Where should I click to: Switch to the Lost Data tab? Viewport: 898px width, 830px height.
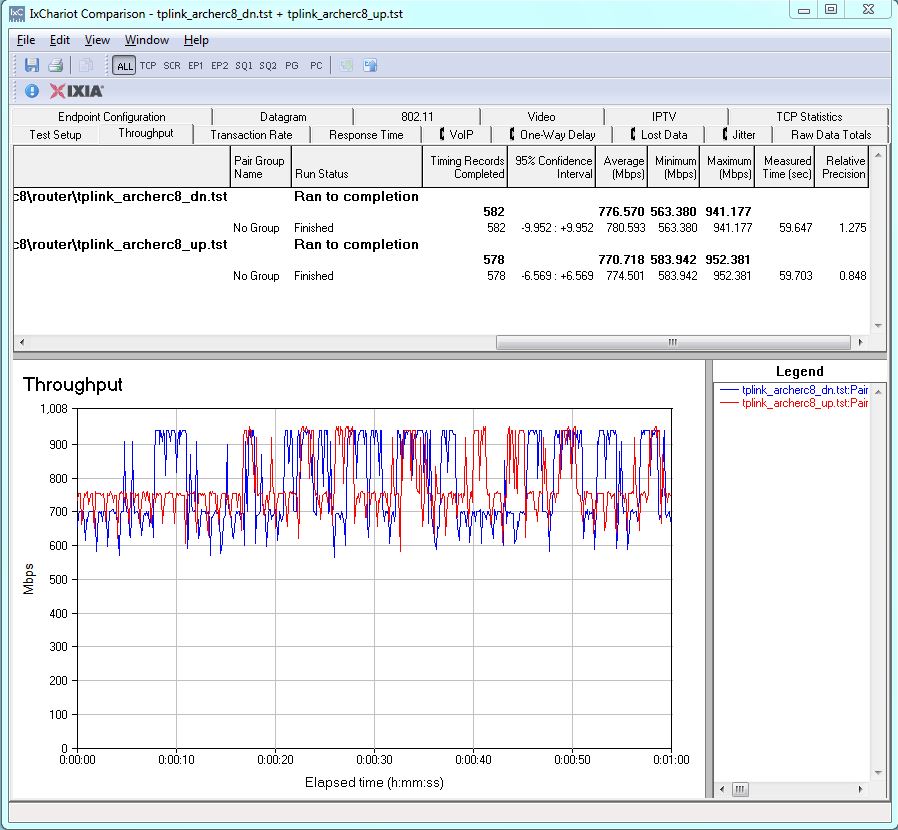(659, 135)
